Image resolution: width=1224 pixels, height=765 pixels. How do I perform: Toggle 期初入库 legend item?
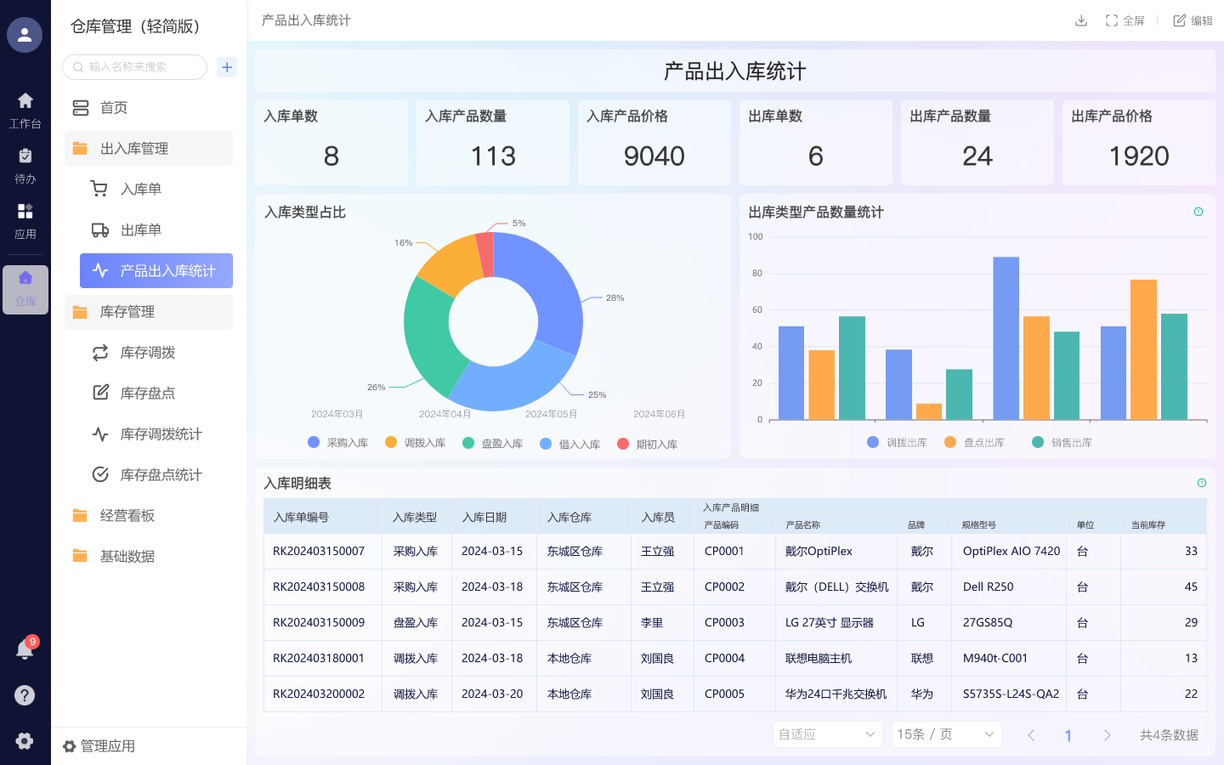647,444
